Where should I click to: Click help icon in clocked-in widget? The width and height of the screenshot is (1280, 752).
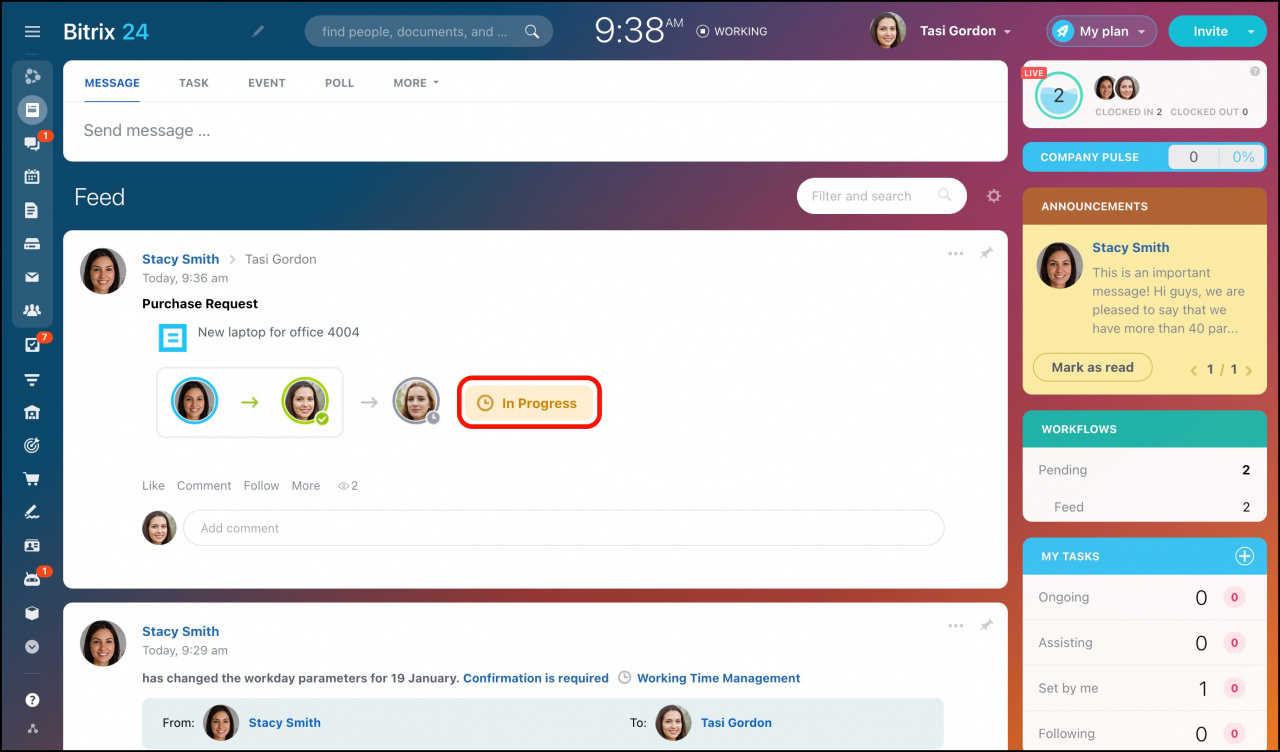point(1255,71)
